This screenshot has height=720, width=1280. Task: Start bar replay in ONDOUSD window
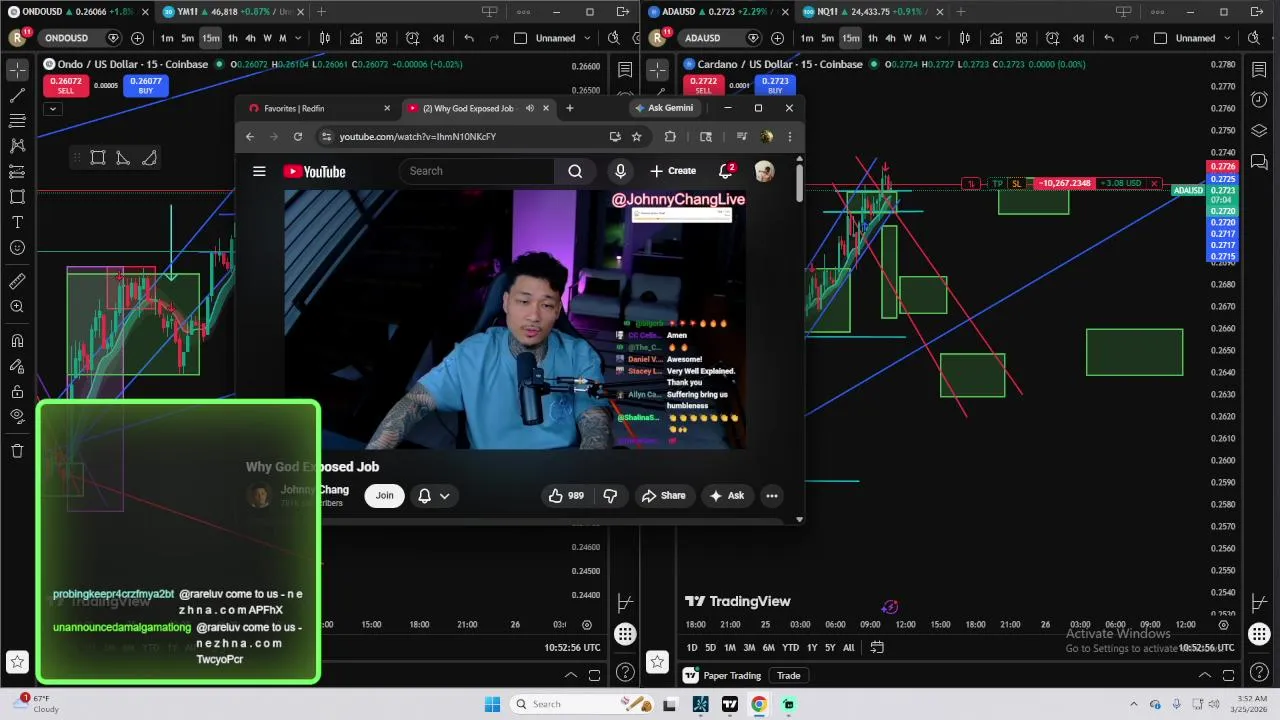[x=438, y=38]
